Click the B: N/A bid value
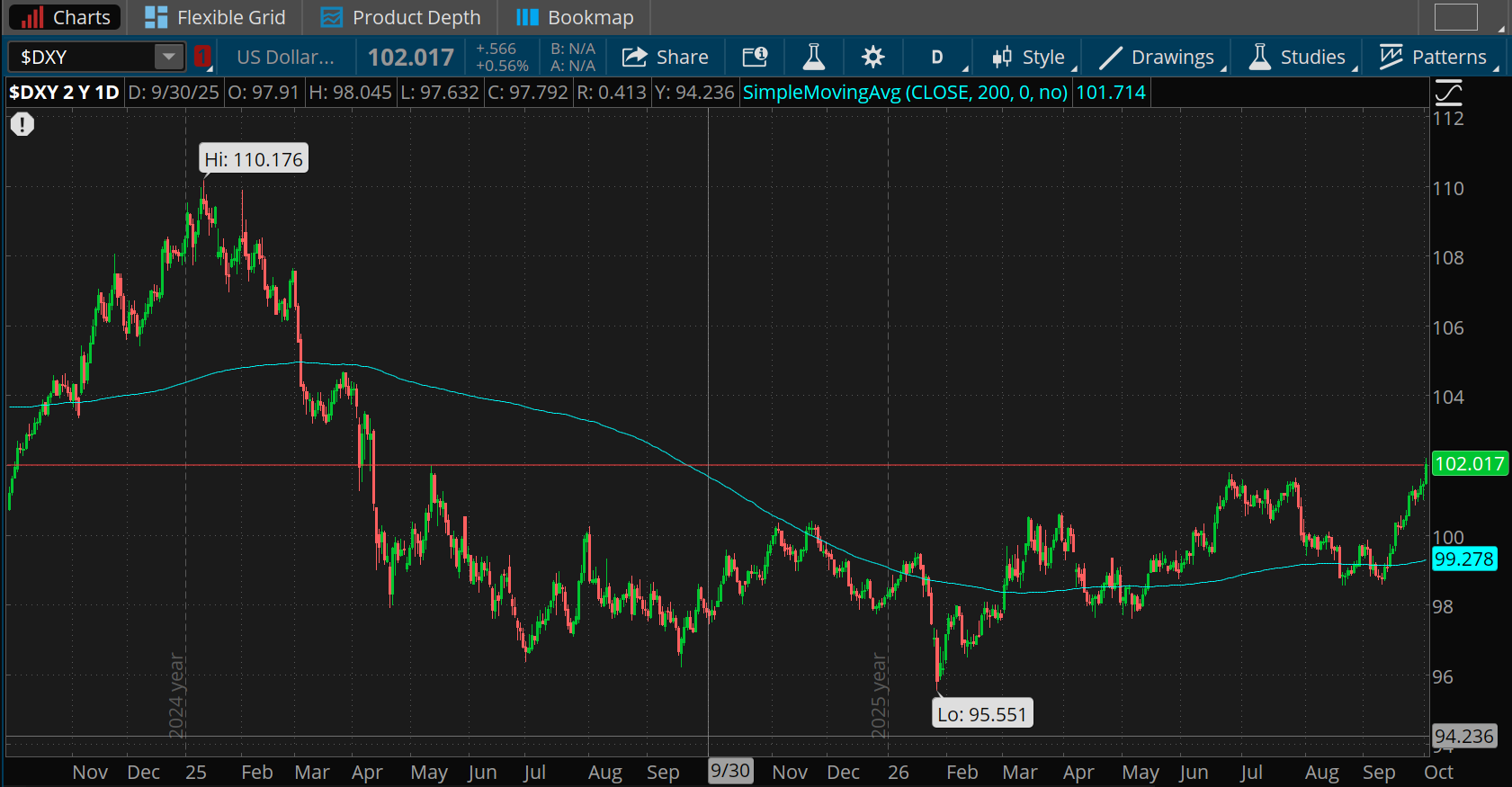 573,49
